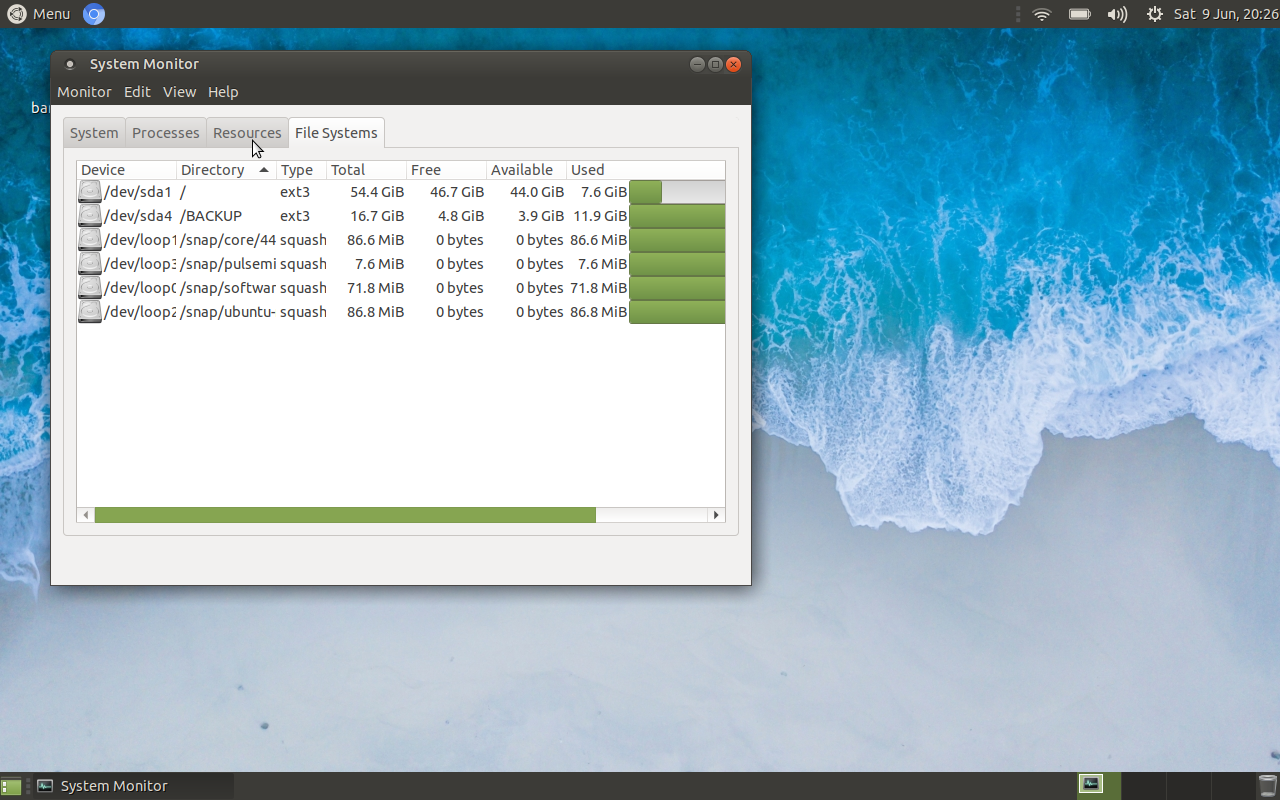
Task: Sort by the Total column header
Action: [x=366, y=170]
